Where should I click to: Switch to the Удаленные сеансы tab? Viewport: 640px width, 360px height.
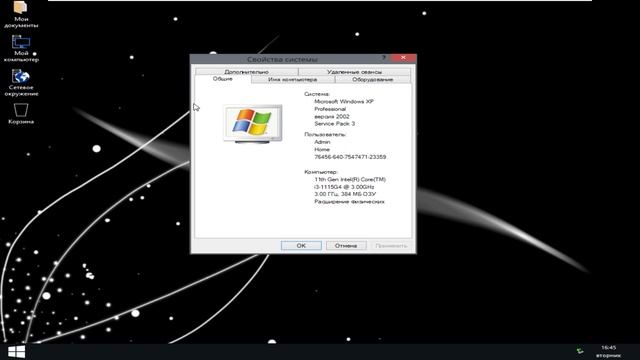[354, 72]
